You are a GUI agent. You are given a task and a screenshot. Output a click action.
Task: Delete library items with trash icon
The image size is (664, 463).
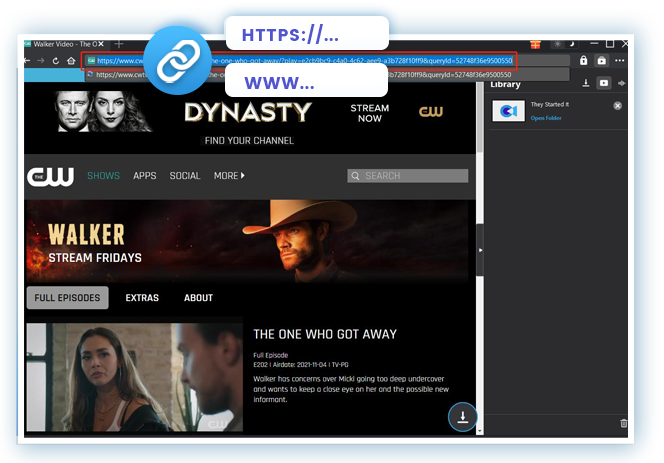click(x=623, y=423)
